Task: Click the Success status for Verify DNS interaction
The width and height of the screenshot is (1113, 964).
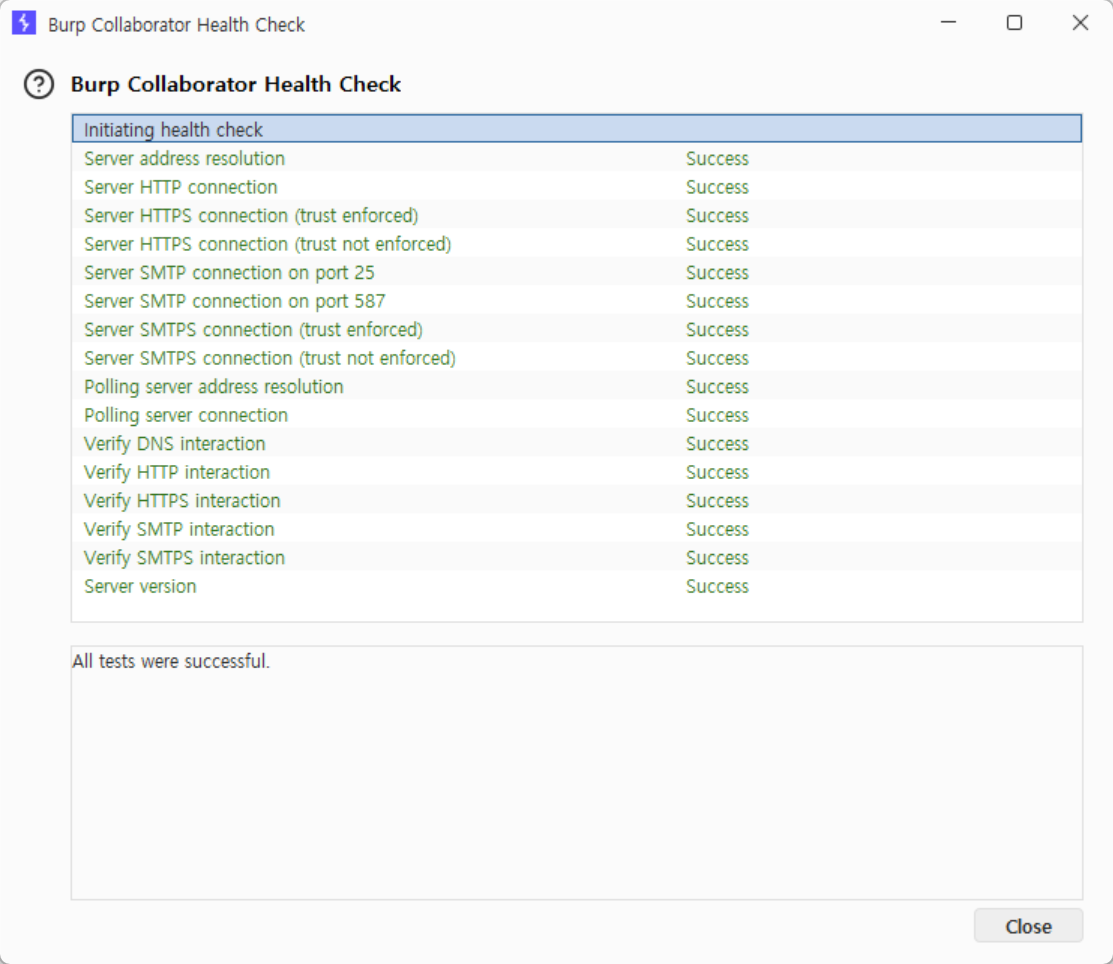Action: coord(717,444)
